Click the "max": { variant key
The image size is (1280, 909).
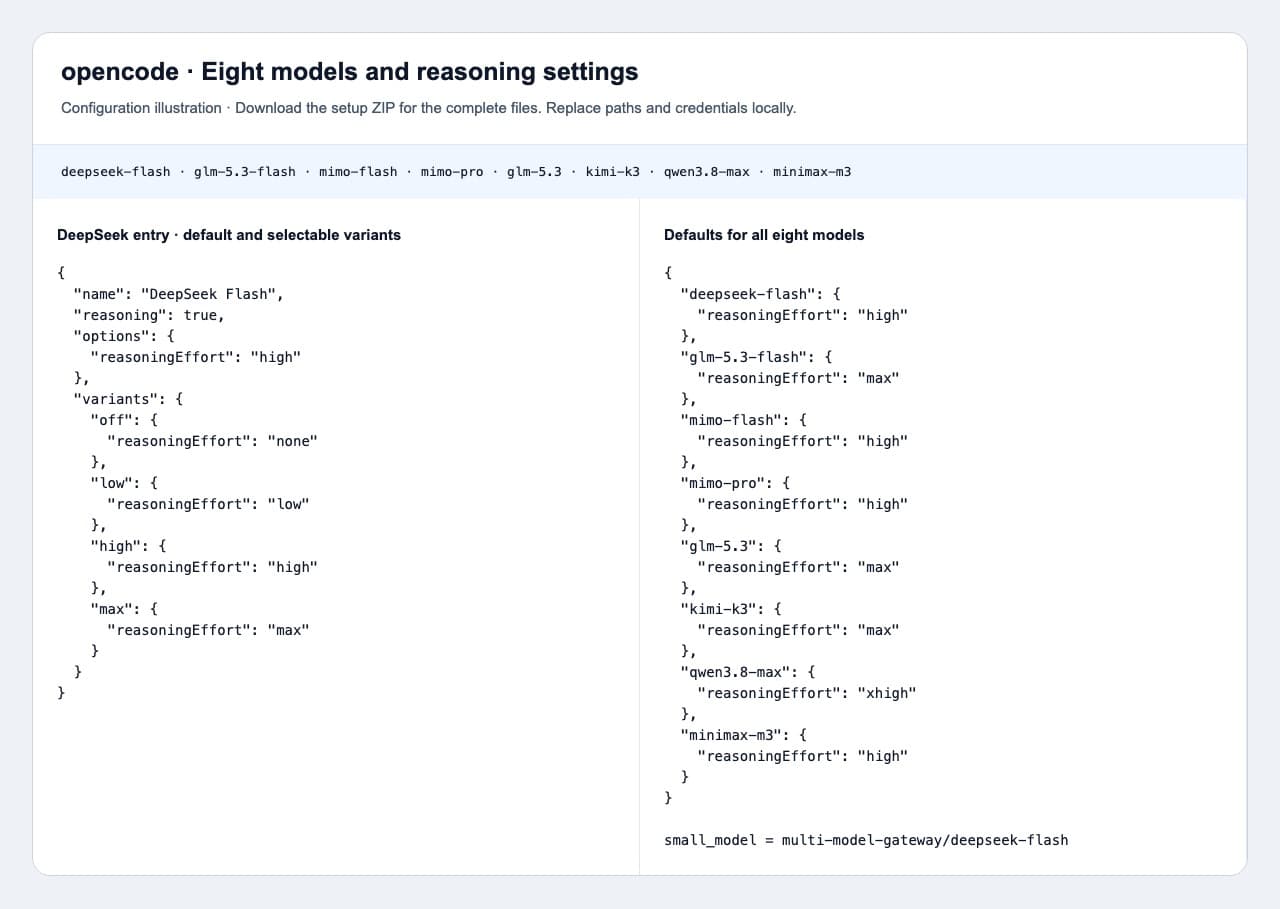point(124,609)
